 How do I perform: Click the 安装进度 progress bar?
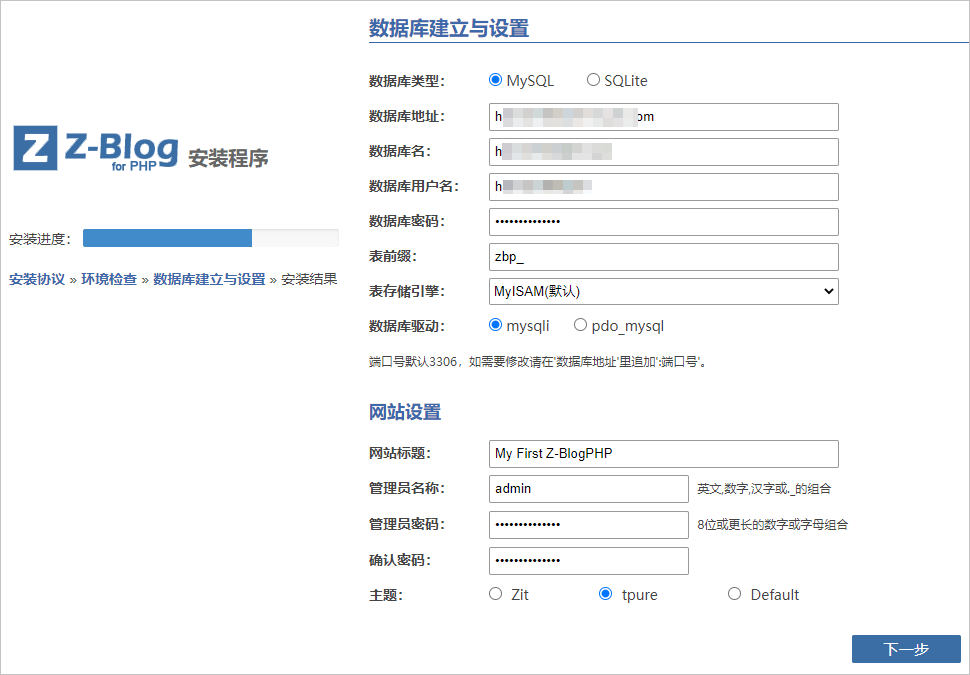pos(211,238)
